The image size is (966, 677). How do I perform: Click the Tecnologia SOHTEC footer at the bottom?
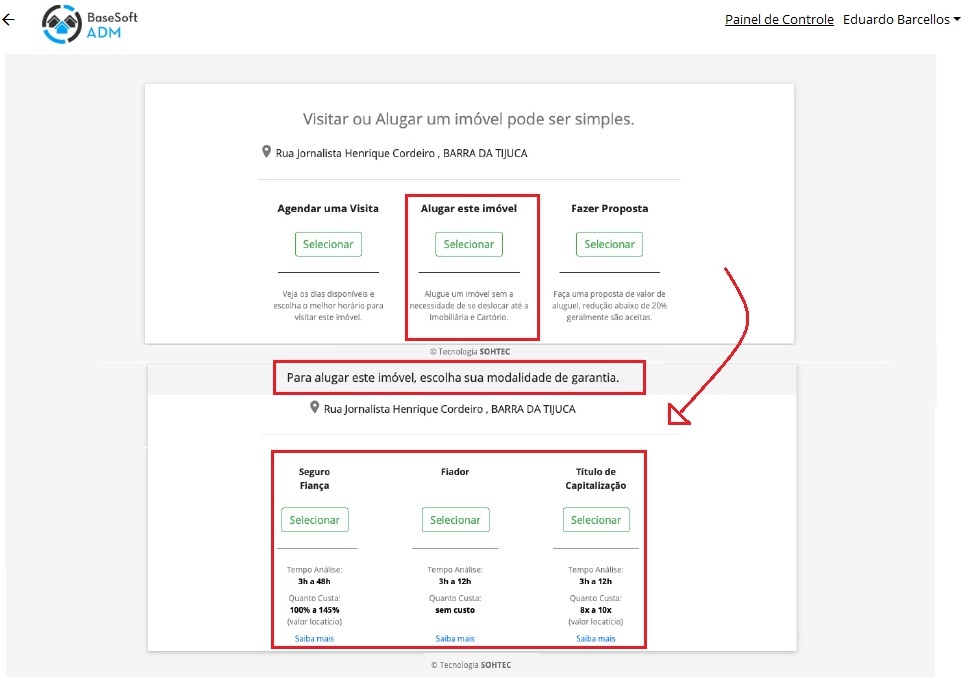coord(470,664)
